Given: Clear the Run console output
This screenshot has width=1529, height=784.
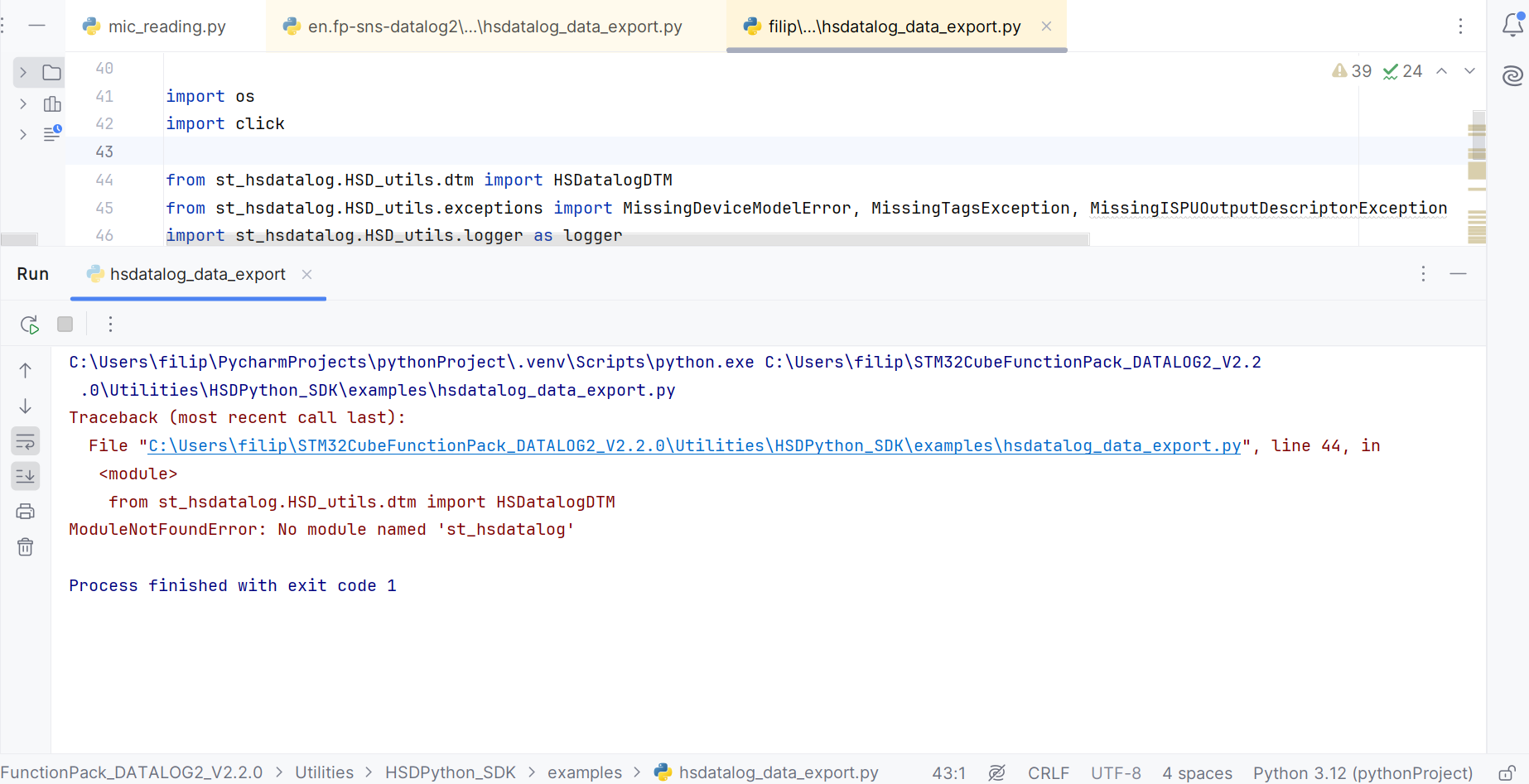Looking at the screenshot, I should (x=25, y=546).
